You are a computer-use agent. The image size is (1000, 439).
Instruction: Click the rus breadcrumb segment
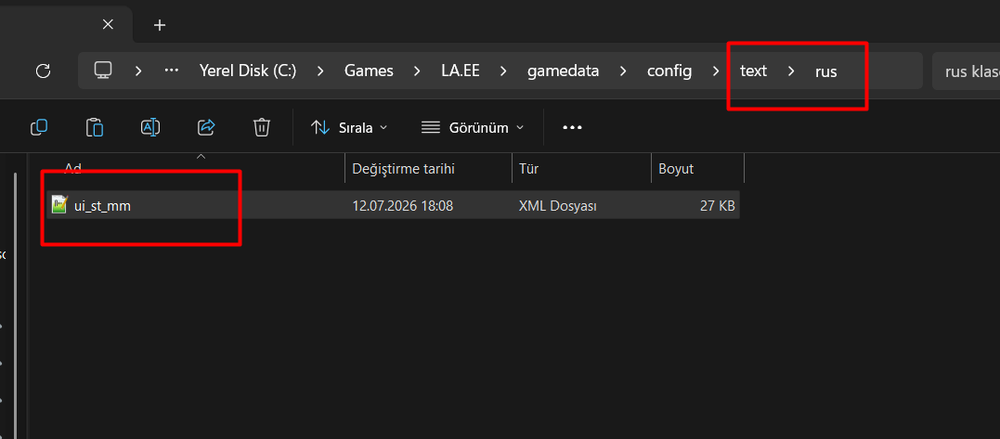826,71
